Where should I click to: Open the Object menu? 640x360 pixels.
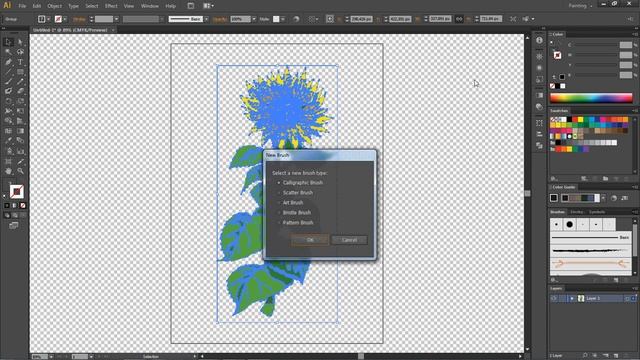(x=54, y=6)
